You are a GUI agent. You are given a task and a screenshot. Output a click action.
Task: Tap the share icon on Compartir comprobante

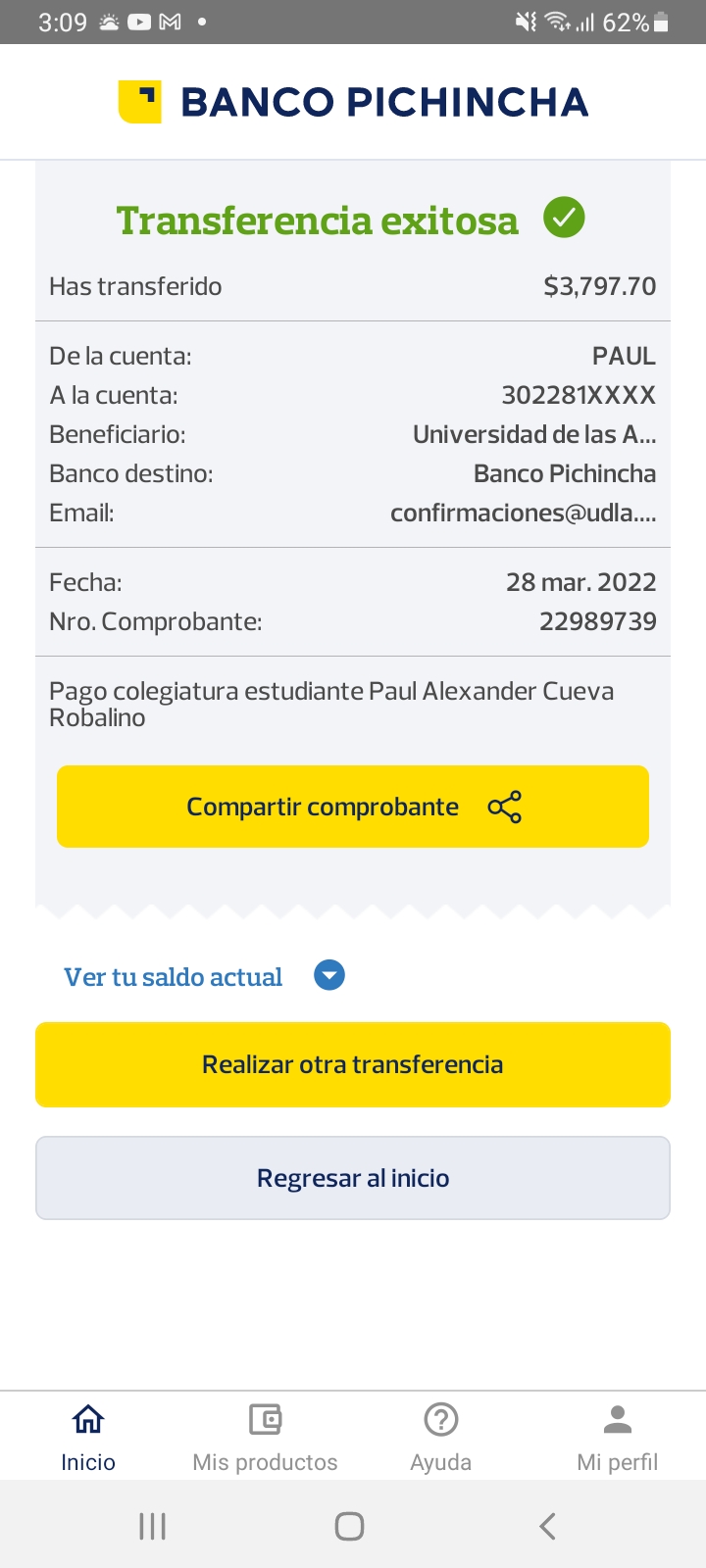pyautogui.click(x=505, y=807)
